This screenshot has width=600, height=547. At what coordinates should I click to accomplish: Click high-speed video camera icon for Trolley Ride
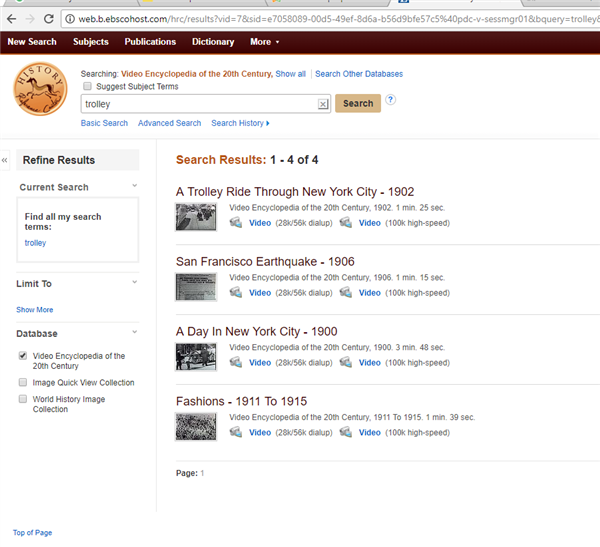pyautogui.click(x=346, y=222)
